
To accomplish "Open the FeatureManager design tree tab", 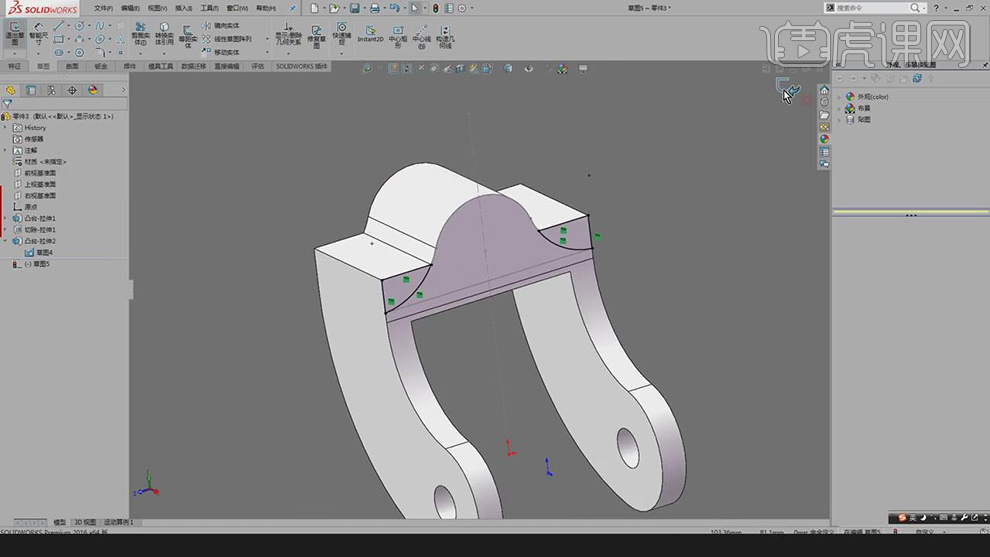I will 10,90.
